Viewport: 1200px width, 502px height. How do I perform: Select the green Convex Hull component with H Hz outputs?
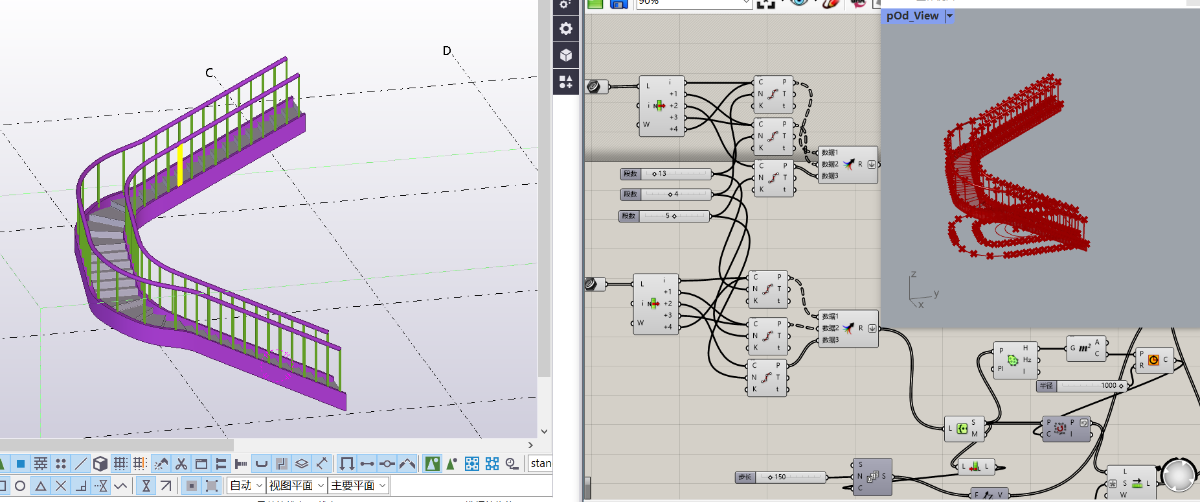coord(1018,359)
